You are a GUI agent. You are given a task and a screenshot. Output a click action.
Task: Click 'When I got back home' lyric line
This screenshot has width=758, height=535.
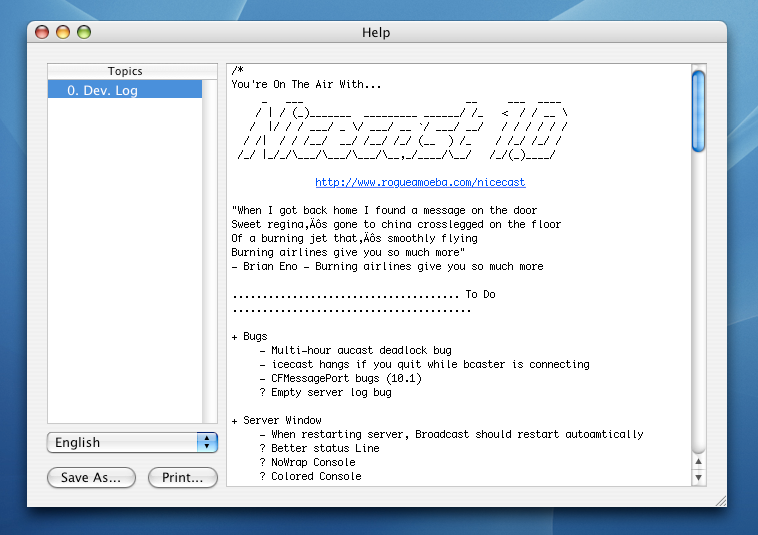[384, 210]
